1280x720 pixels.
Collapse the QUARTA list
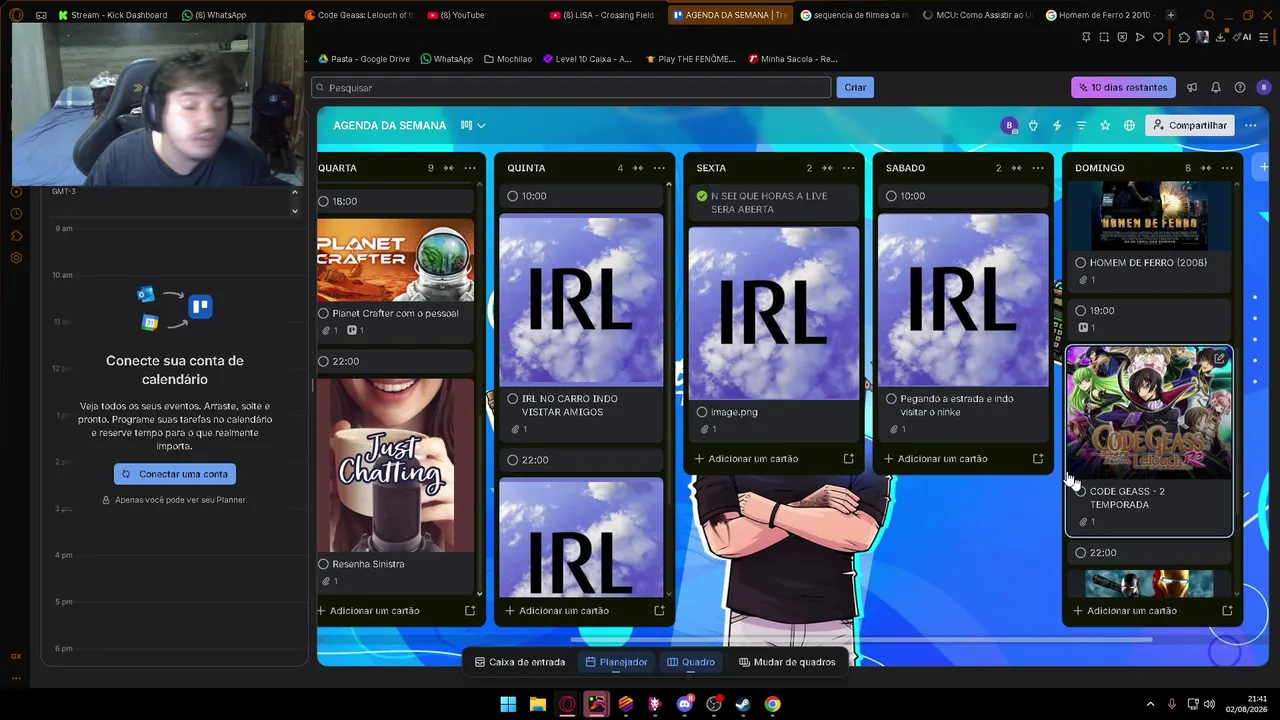[x=449, y=168]
